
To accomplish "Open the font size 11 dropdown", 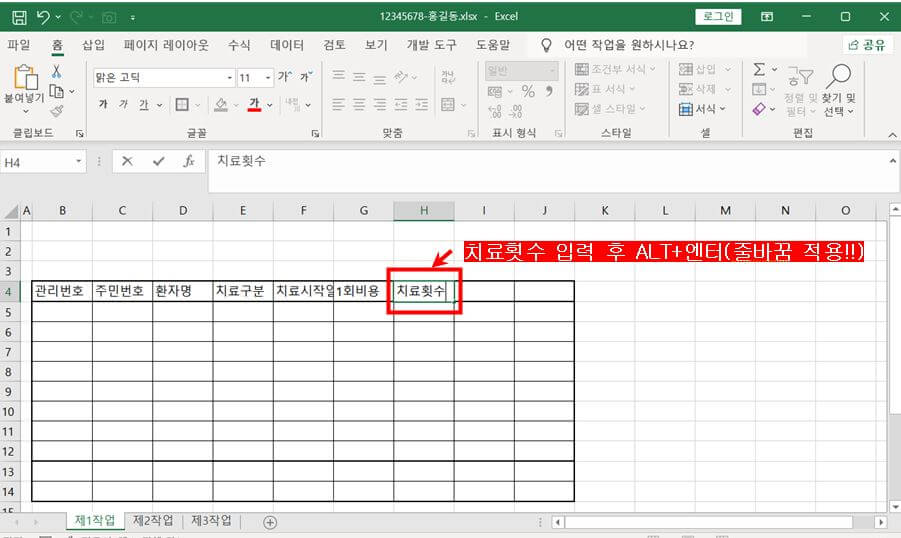I will click(268, 78).
